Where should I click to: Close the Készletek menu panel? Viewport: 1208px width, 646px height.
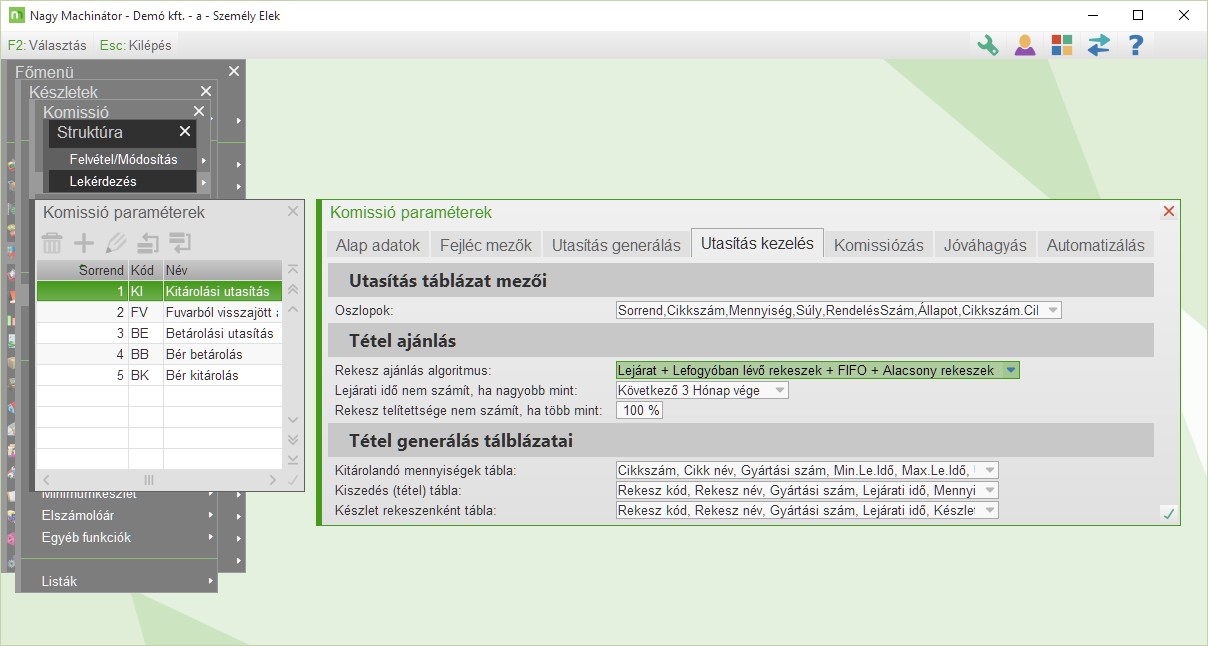(x=206, y=91)
